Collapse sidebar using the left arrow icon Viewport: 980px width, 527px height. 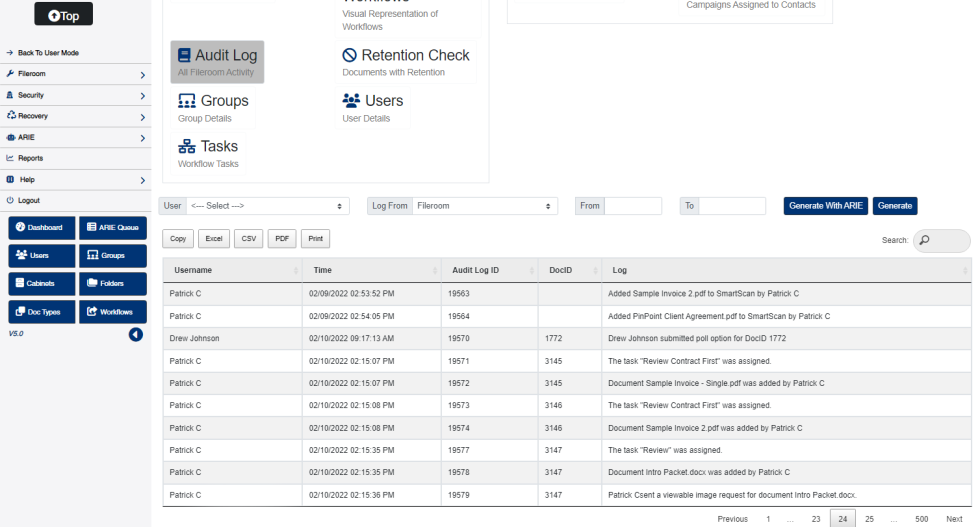(136, 334)
